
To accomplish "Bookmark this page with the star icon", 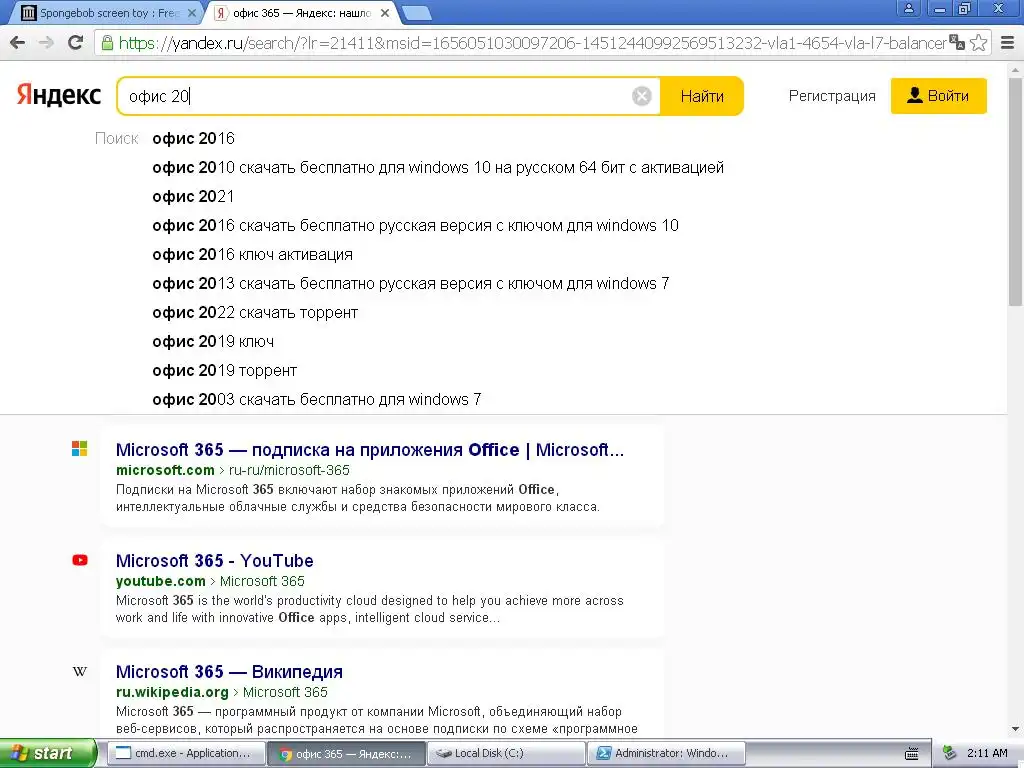I will click(x=978, y=42).
